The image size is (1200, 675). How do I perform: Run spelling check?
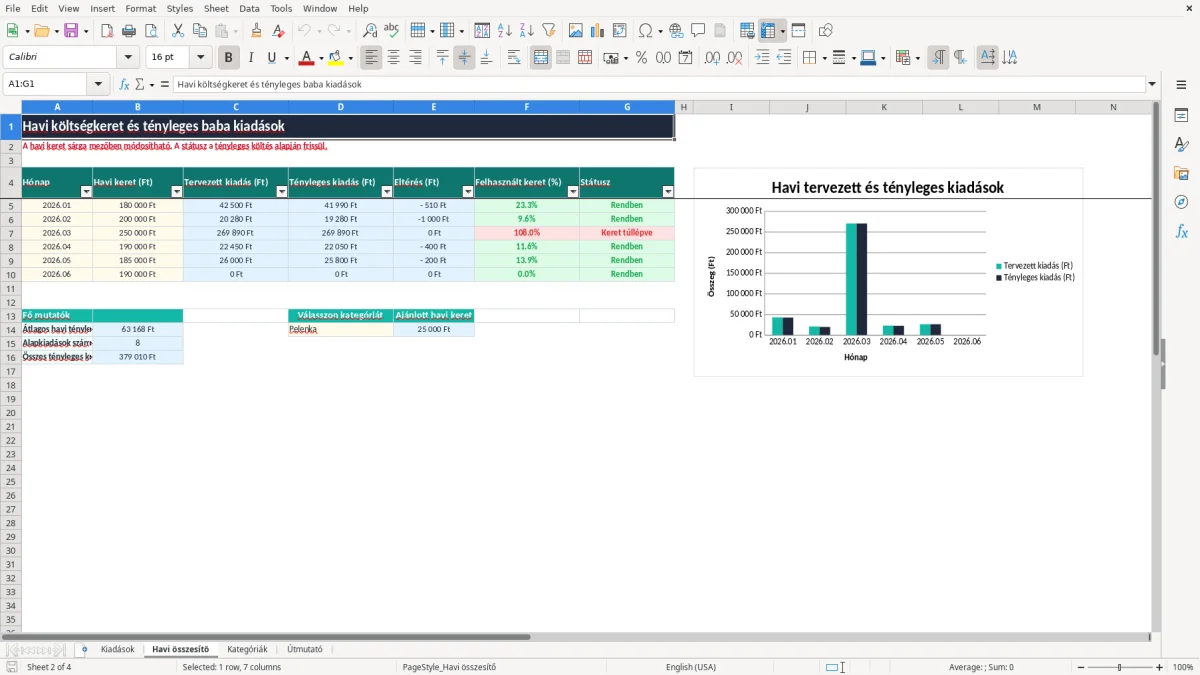(x=392, y=31)
